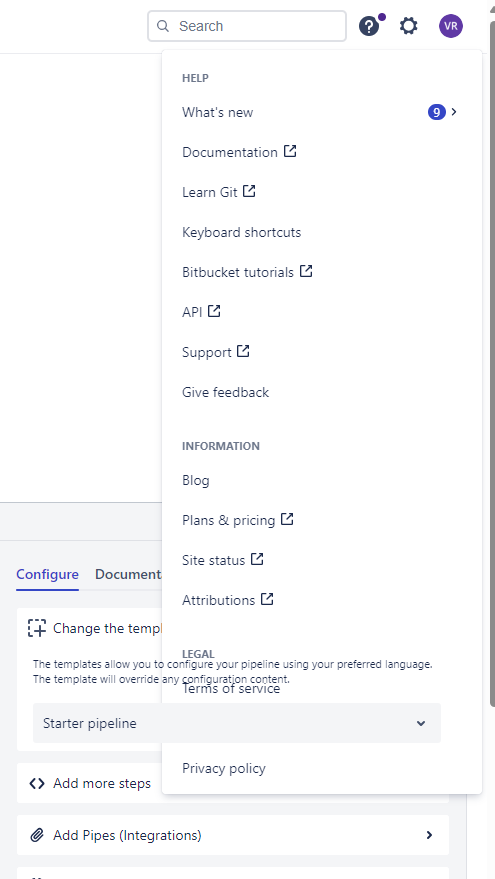
Task: Click the Add Pipes paperclip icon
Action: pyautogui.click(x=37, y=835)
